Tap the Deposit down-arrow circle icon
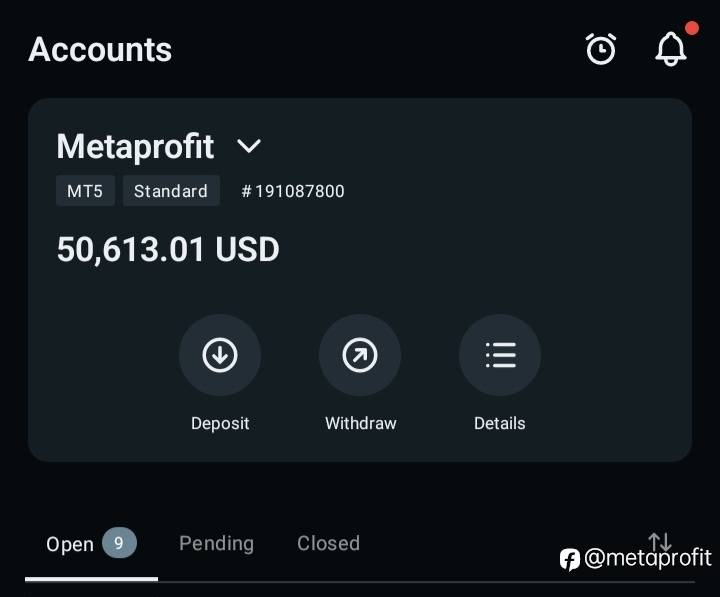720x597 pixels. point(220,355)
